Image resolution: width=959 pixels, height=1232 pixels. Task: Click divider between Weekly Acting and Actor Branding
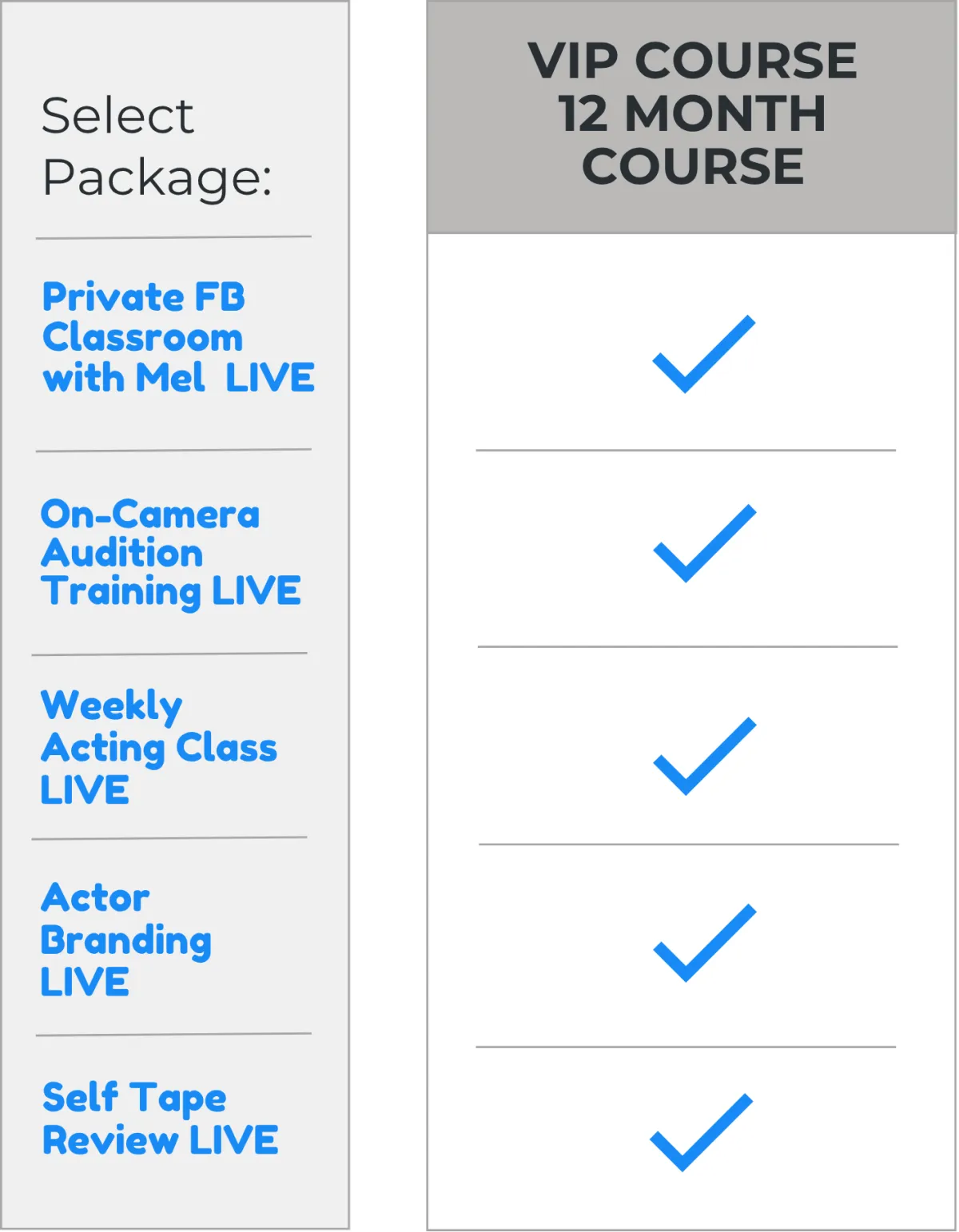click(x=169, y=839)
